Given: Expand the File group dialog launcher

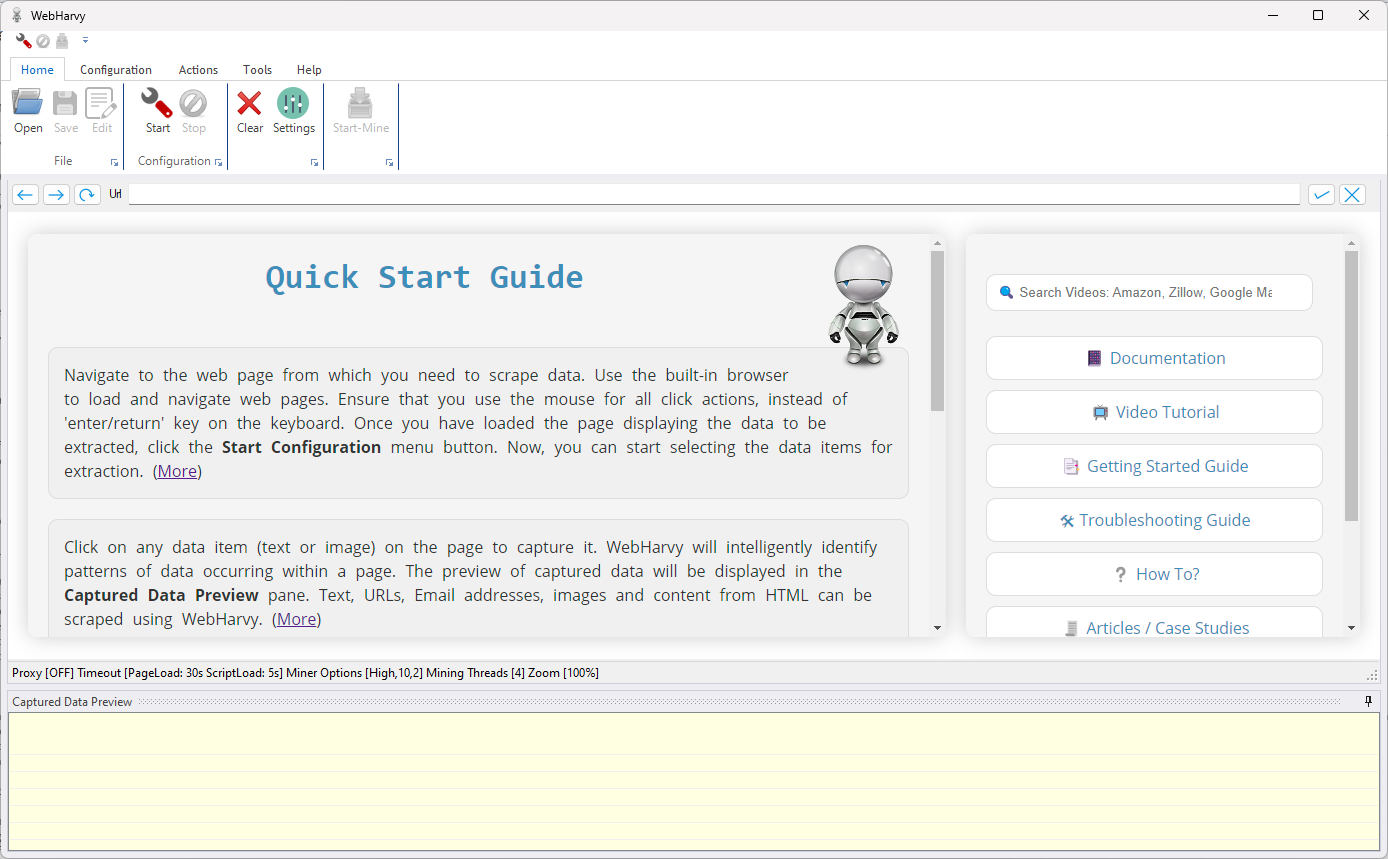Looking at the screenshot, I should coord(114,162).
